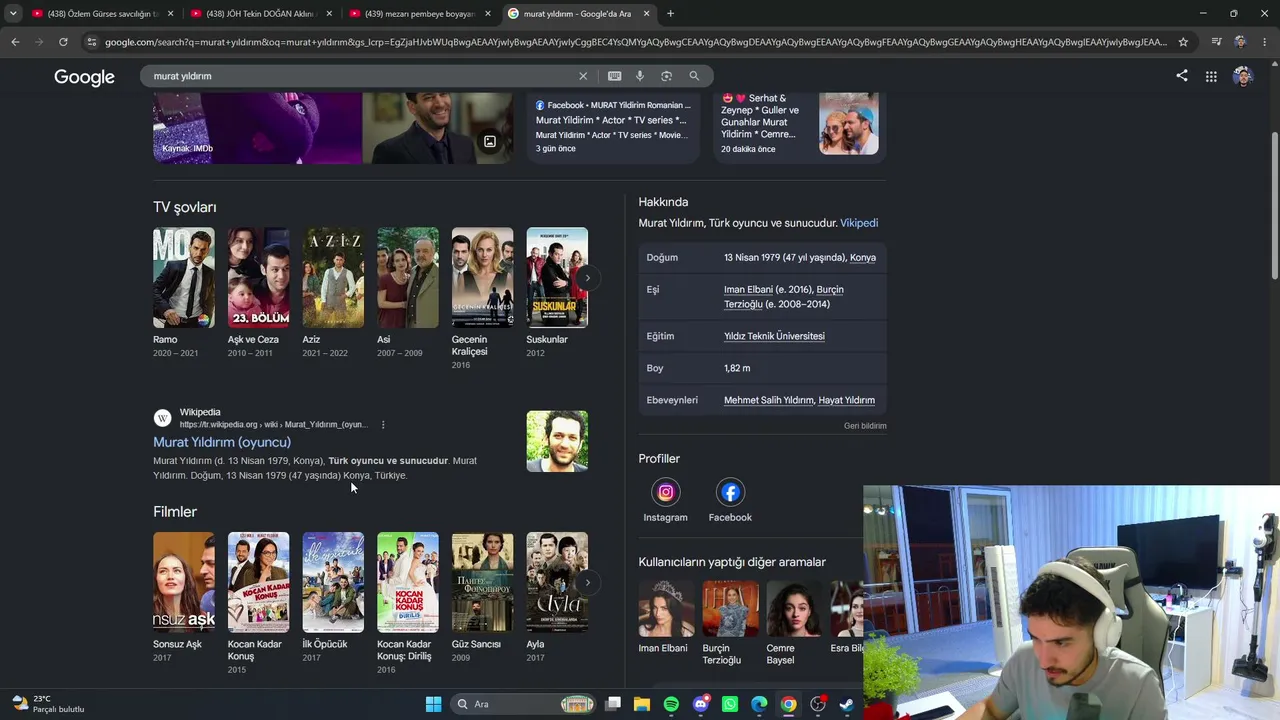This screenshot has height=720, width=1280.
Task: Share the search results page
Action: pyautogui.click(x=1182, y=76)
